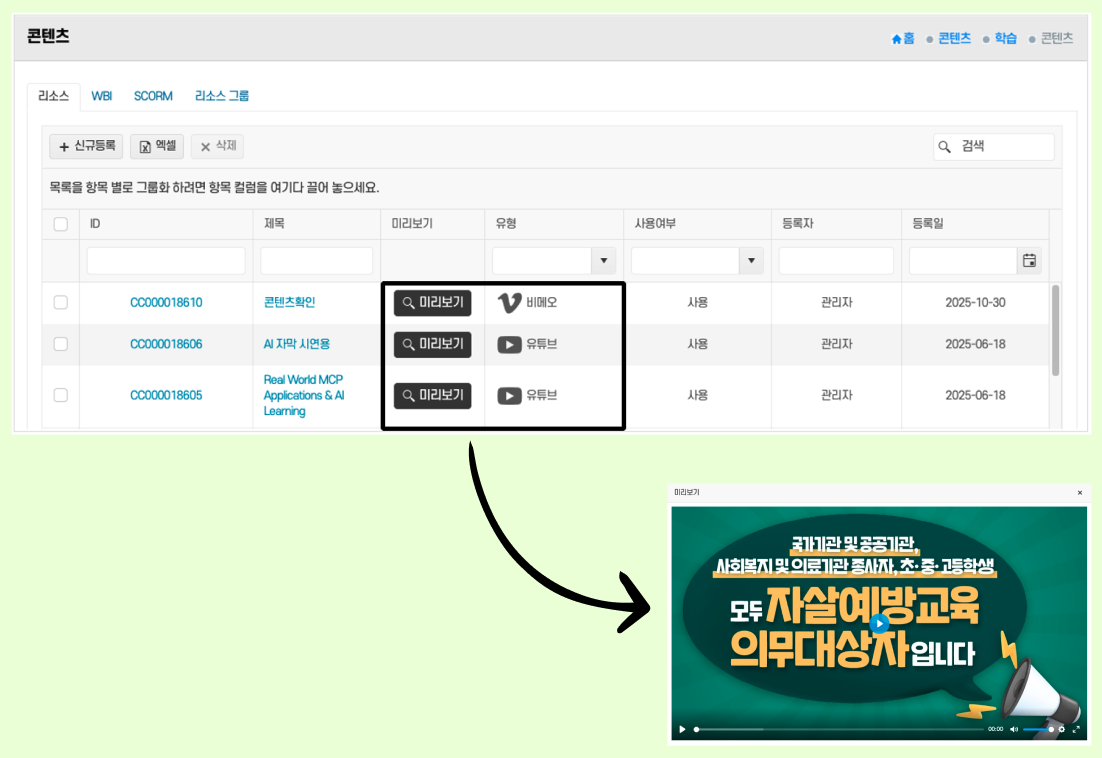Click the search magnifier icon
The height and width of the screenshot is (758, 1102).
944,147
